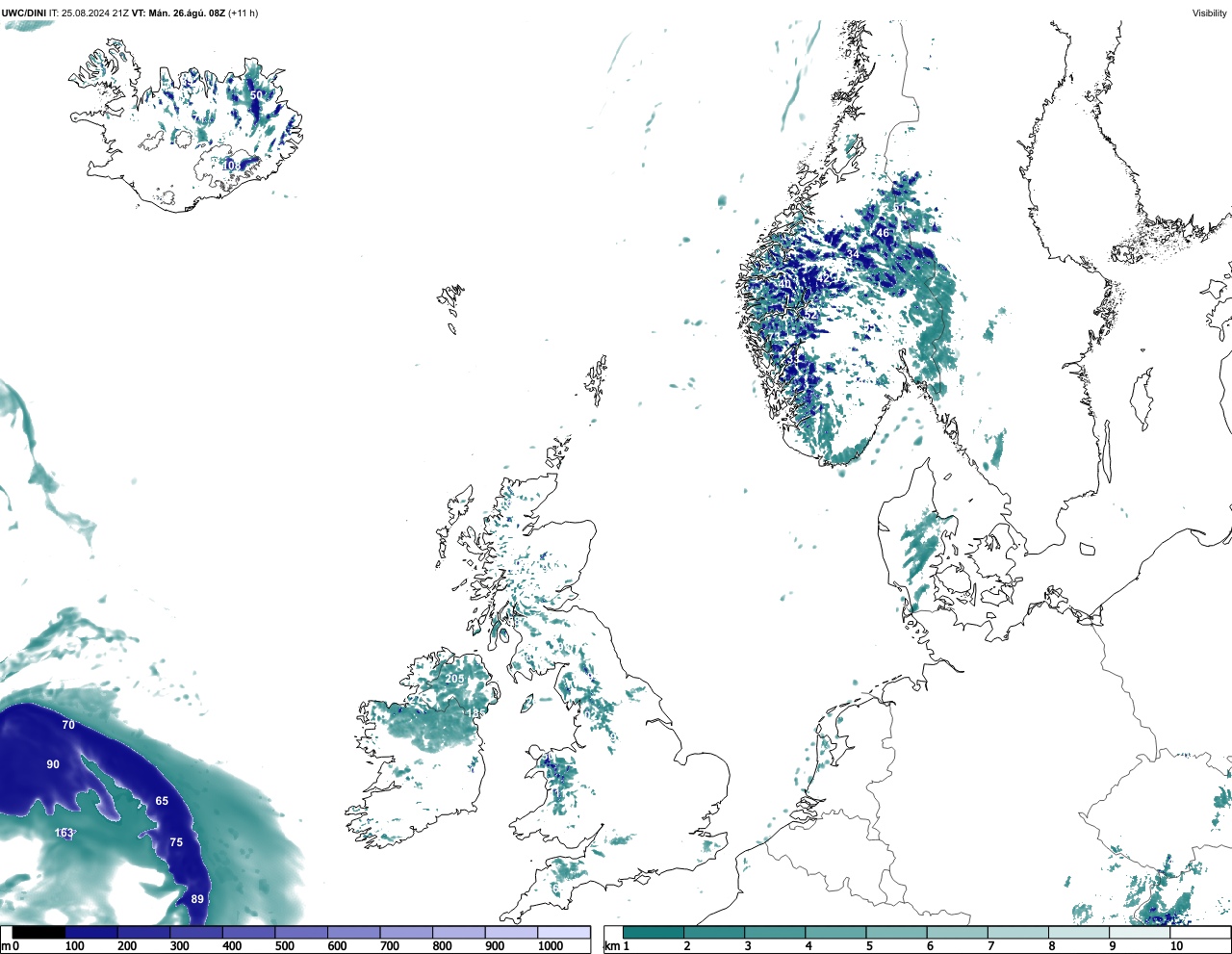Click the '1000' tick label on the meter scale
This screenshot has width=1232, height=954.
[551, 946]
